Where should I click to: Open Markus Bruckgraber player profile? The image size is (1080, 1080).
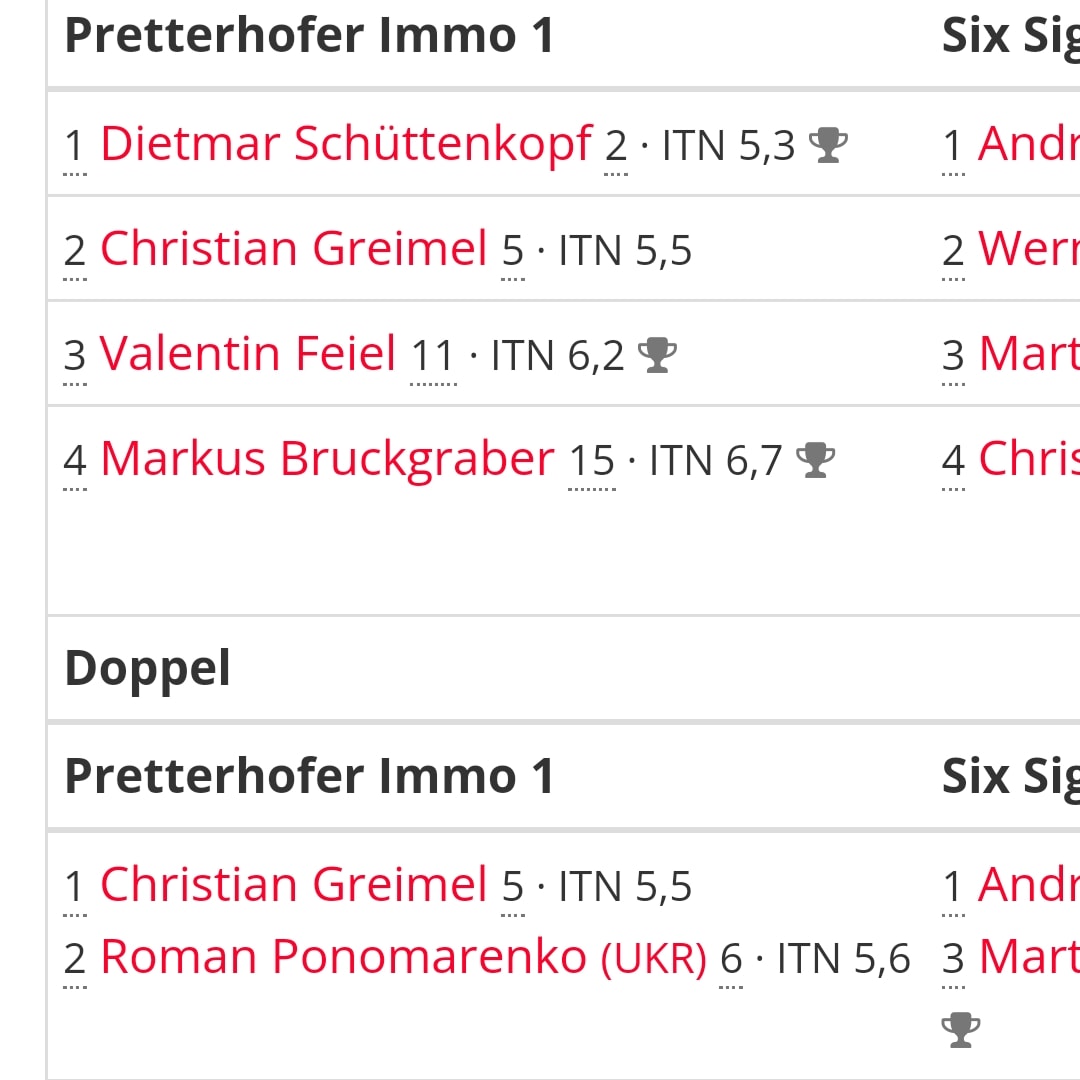click(x=328, y=459)
